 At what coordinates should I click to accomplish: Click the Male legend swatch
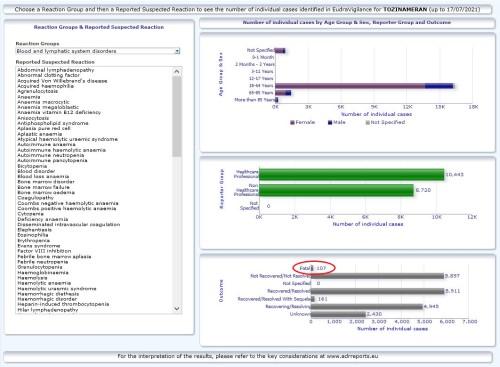(330, 123)
